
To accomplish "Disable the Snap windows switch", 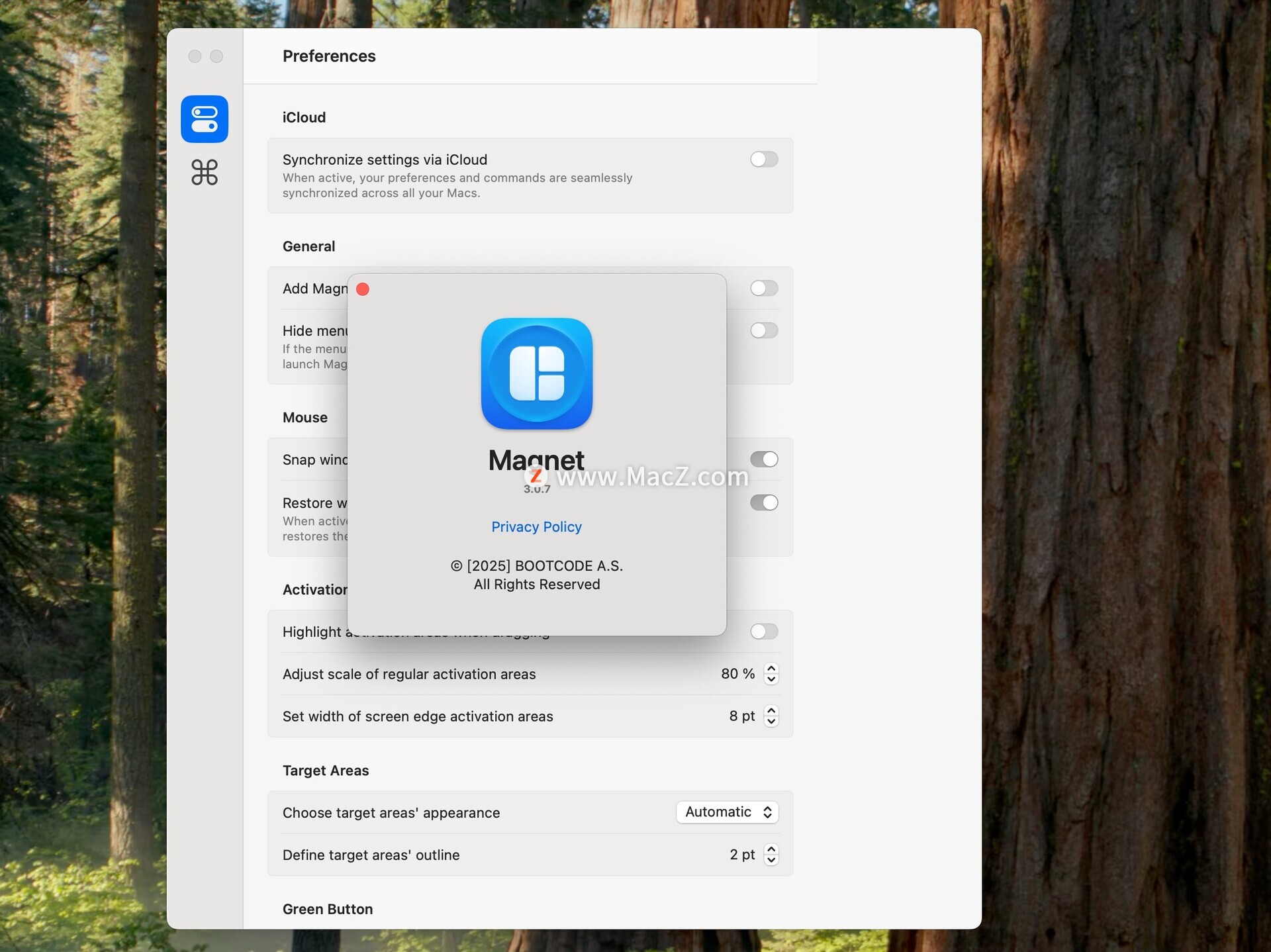I will pyautogui.click(x=764, y=459).
